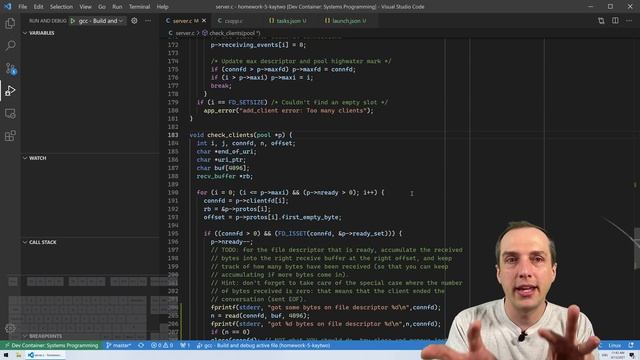Switch to server.c editor tab
This screenshot has height=360, width=640.
coord(185,21)
